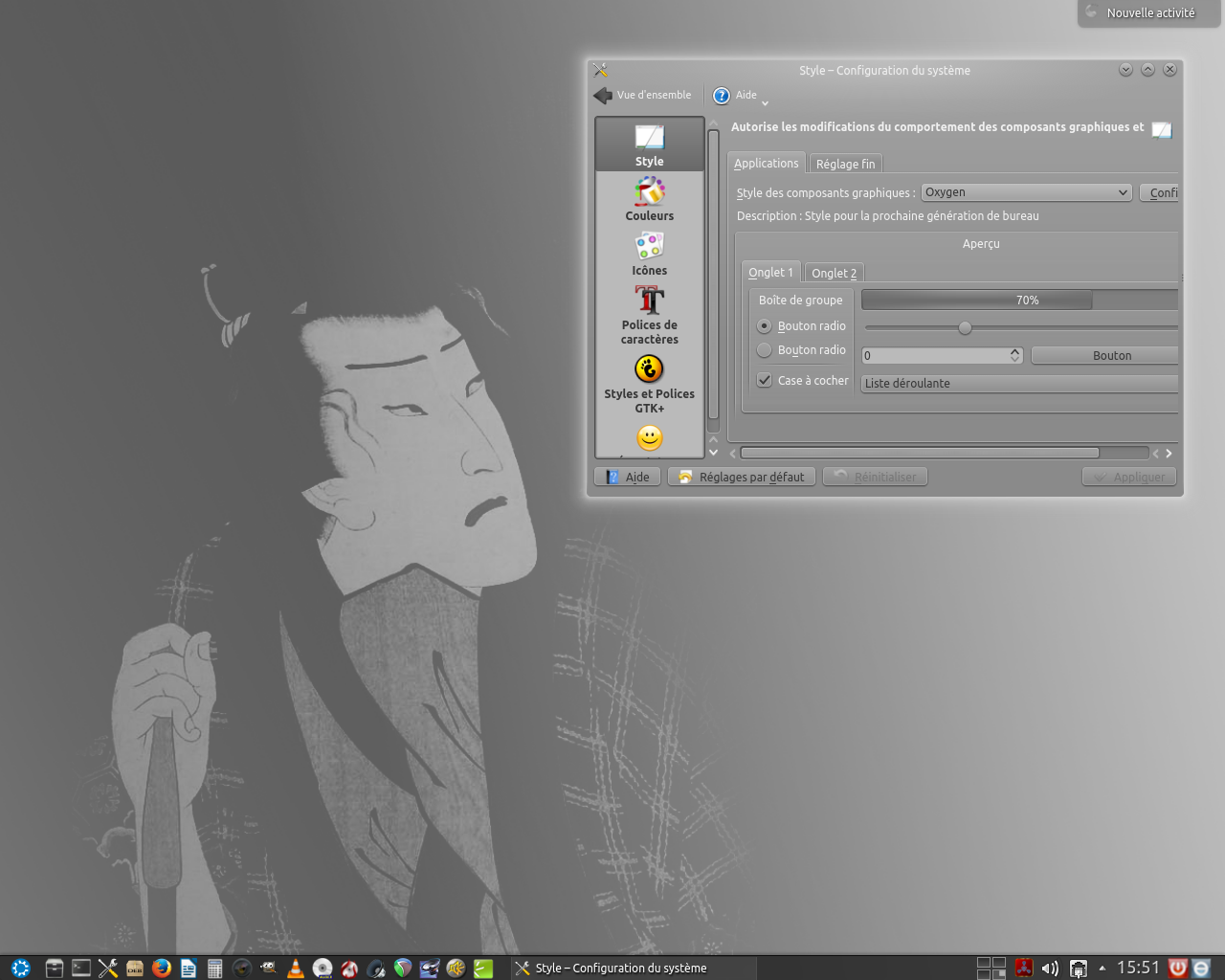Open the smiley emoticons category in sidebar
The width and height of the screenshot is (1225, 980).
tap(649, 438)
